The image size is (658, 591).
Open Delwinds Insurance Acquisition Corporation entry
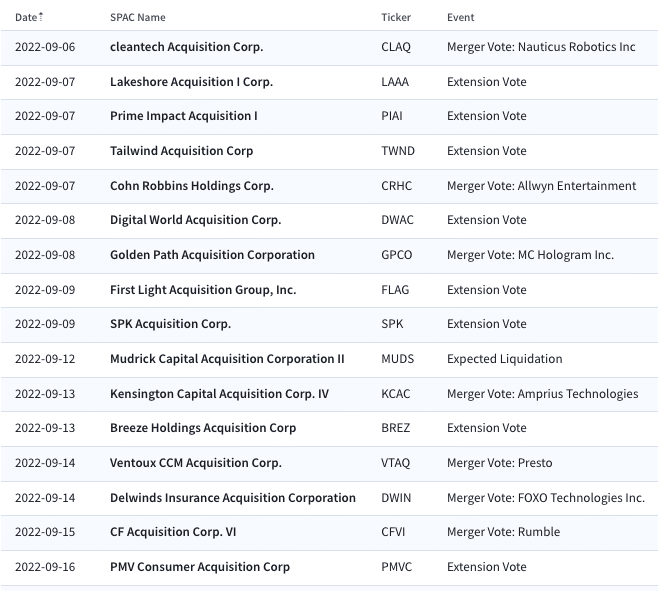tap(233, 498)
